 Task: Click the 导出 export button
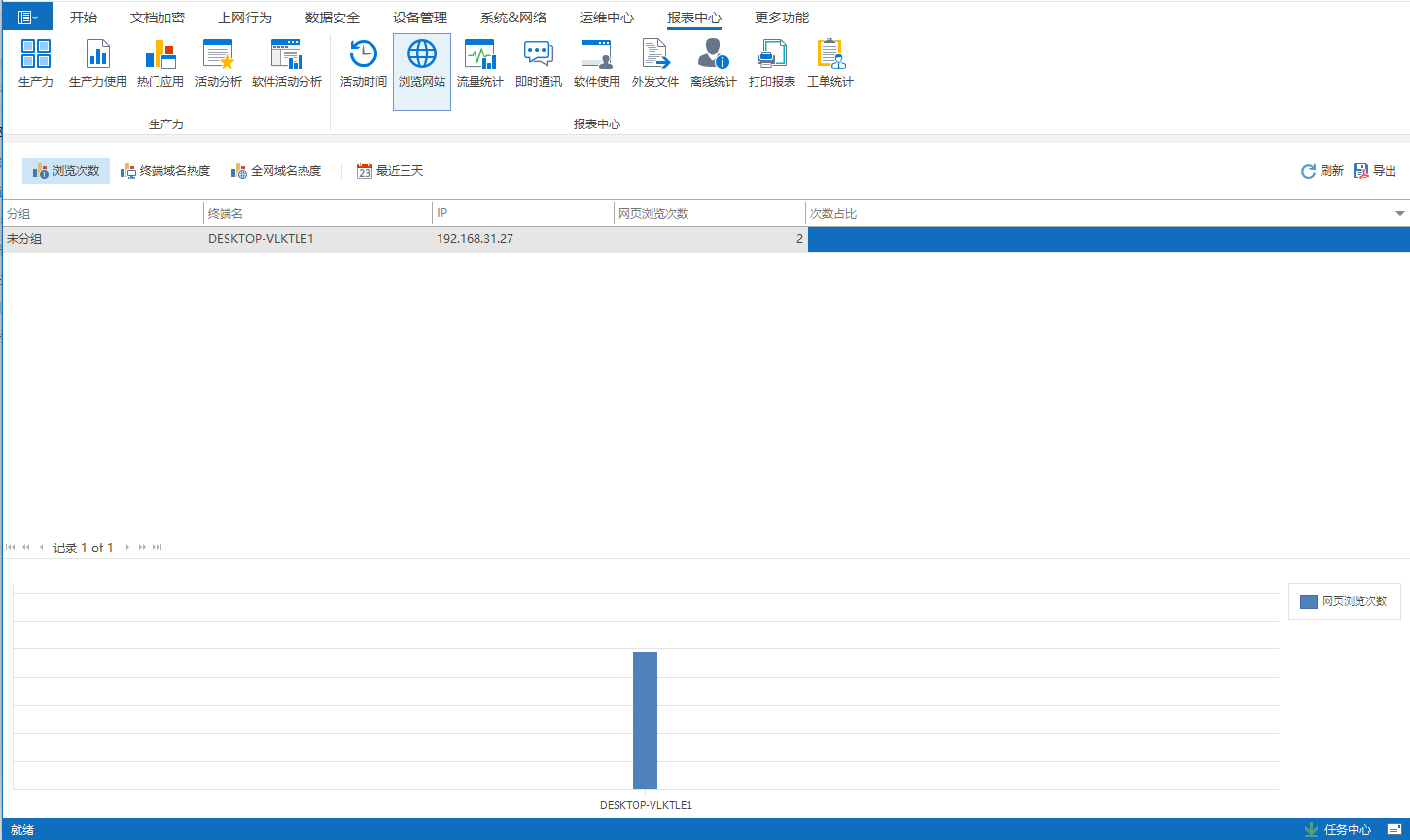point(1375,171)
